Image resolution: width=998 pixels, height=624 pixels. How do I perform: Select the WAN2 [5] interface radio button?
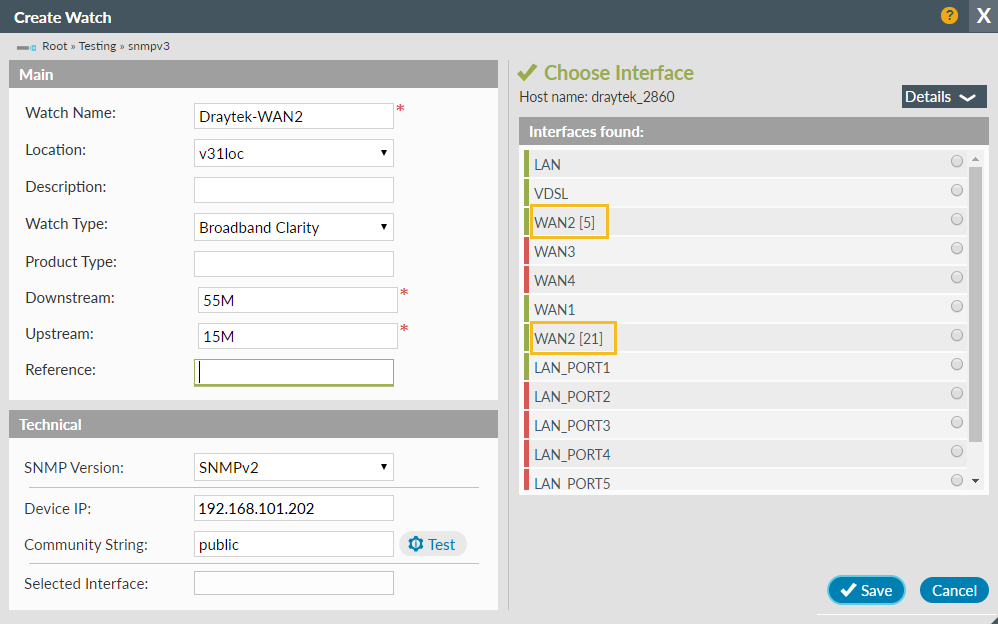click(956, 218)
